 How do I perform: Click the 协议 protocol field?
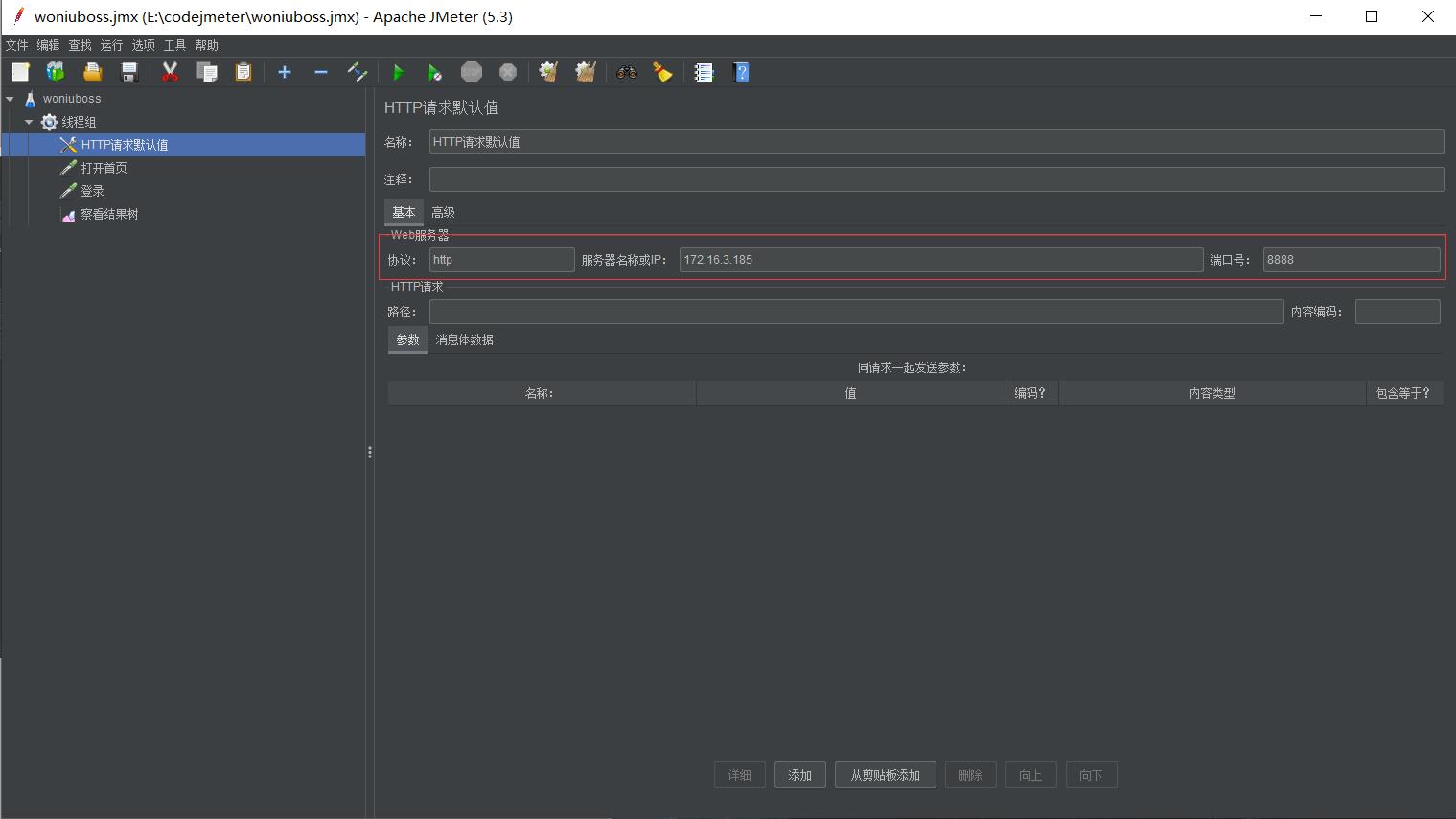tap(501, 260)
